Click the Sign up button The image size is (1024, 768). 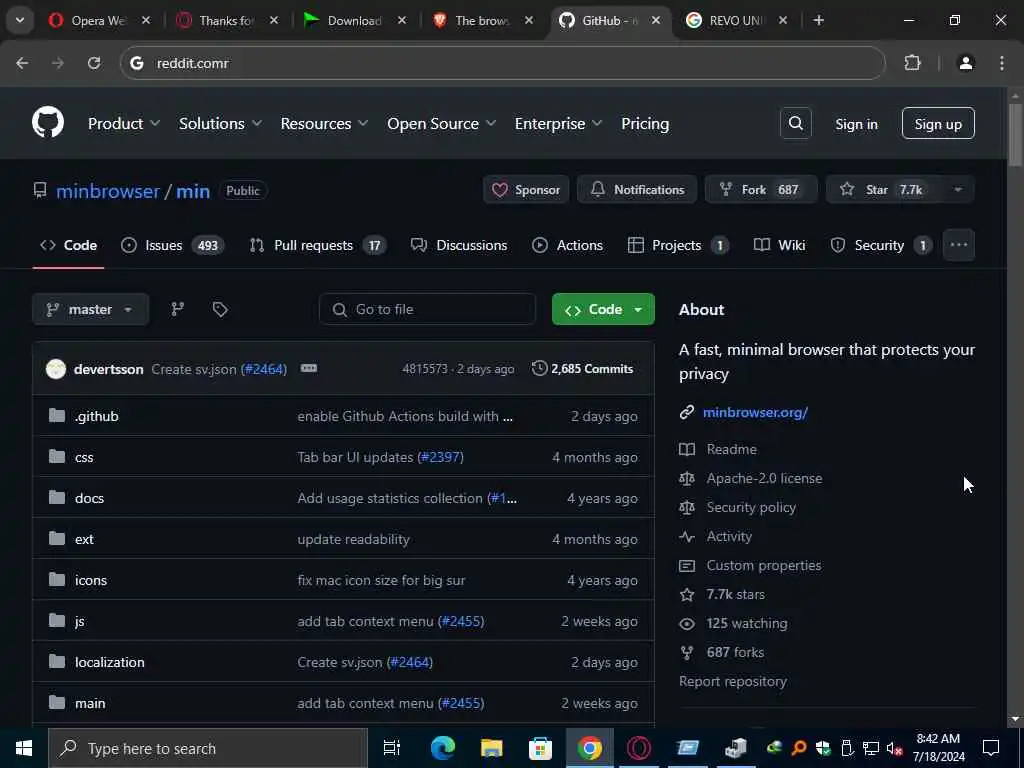coord(938,123)
